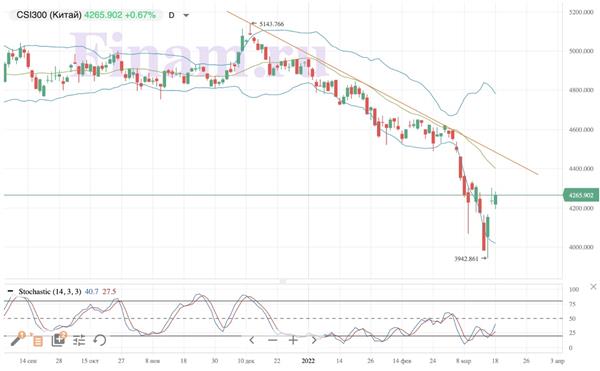Viewport: 600px width, 371px height.
Task: Click the 5143.766 high price label
Action: [272, 24]
